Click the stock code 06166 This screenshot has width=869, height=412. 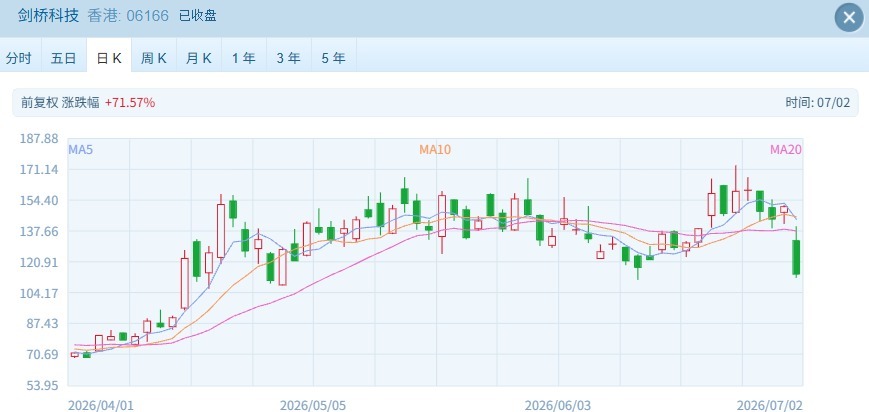tap(147, 16)
